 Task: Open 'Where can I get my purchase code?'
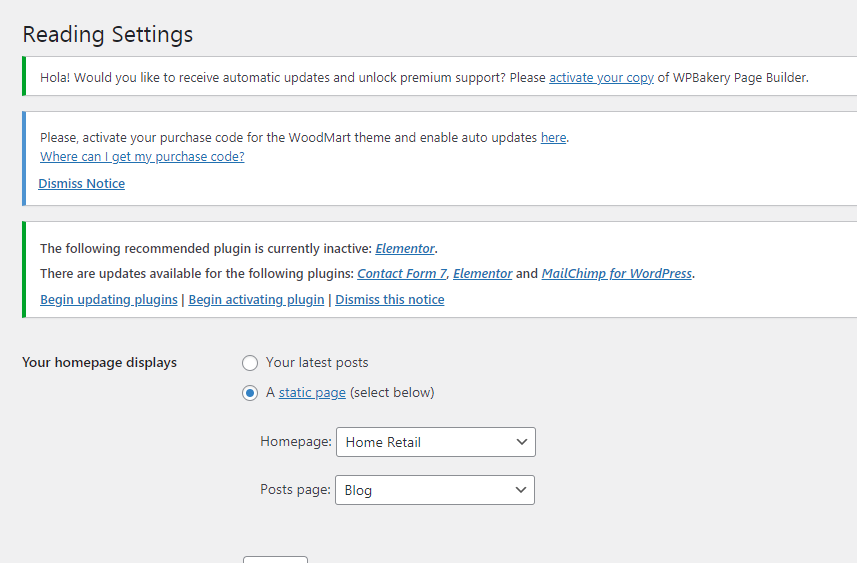[x=142, y=157]
